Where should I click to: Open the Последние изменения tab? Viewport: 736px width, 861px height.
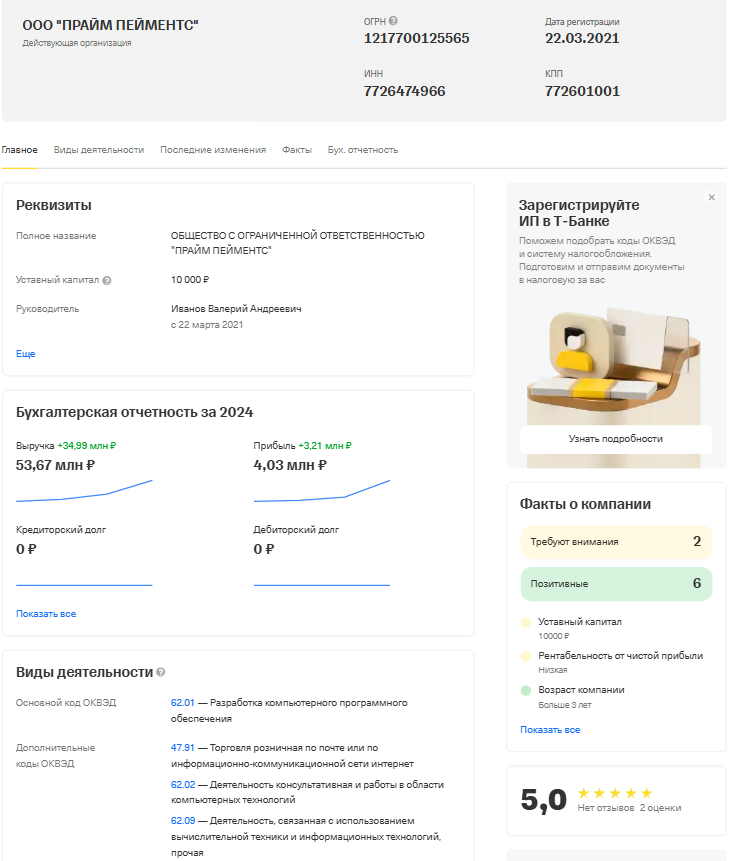click(x=213, y=150)
